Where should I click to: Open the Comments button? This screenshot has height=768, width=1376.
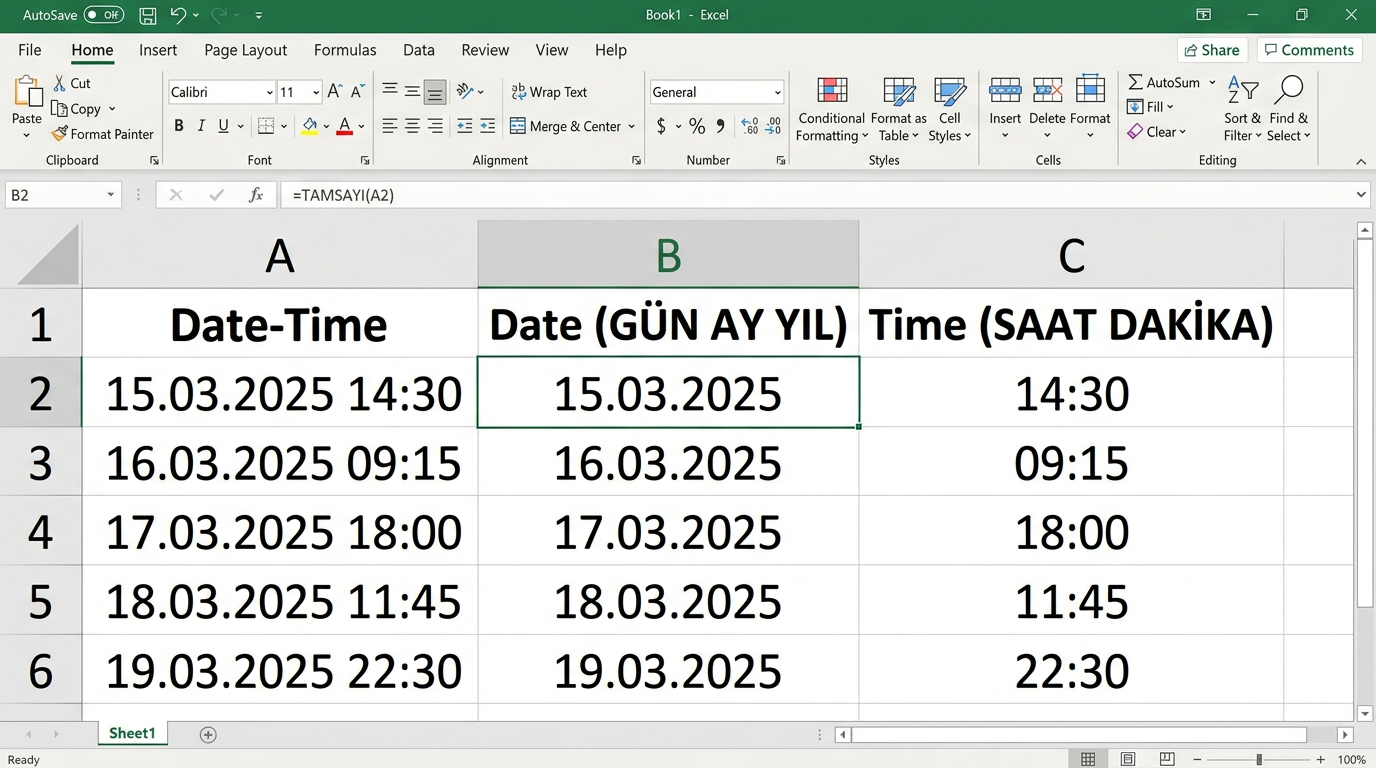(1308, 50)
